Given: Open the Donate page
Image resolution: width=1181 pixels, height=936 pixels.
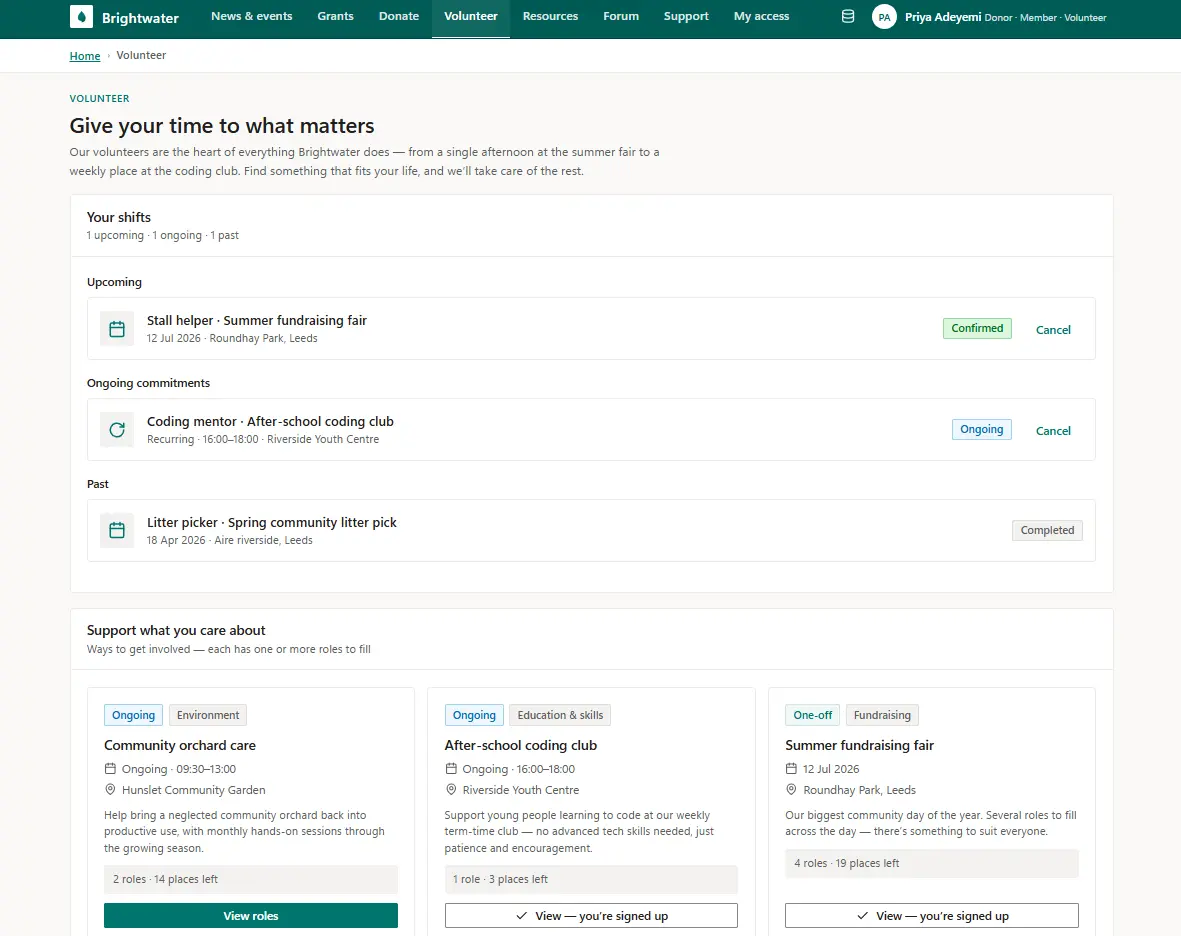Looking at the screenshot, I should click(x=398, y=17).
